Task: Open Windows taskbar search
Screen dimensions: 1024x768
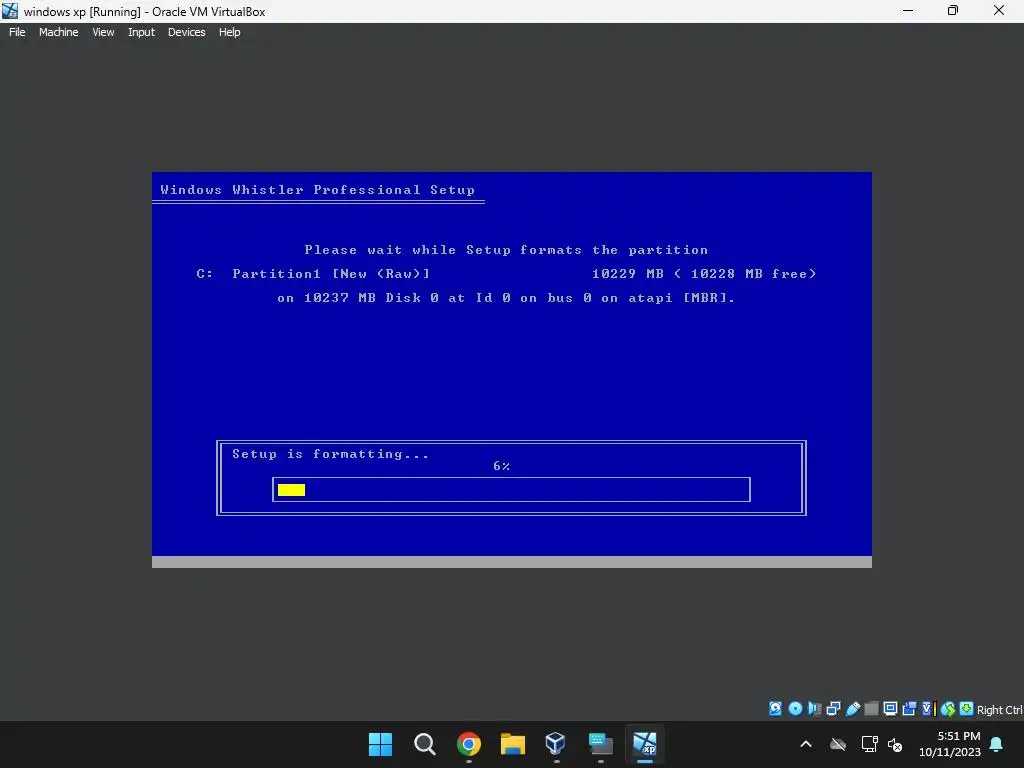Action: pos(424,744)
